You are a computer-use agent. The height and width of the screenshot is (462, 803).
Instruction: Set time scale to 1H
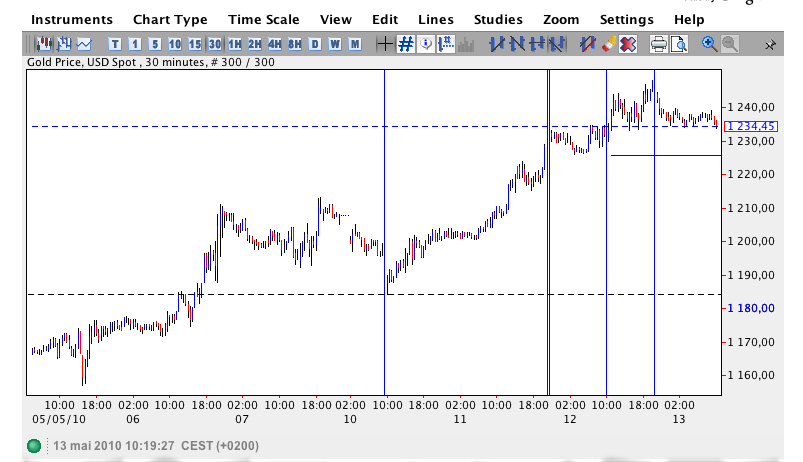tap(234, 44)
